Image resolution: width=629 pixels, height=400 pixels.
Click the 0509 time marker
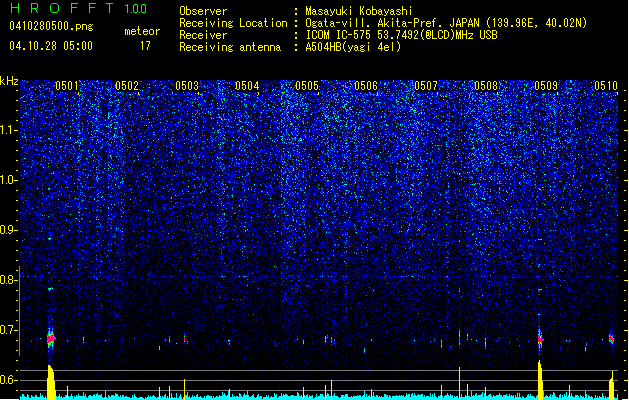click(x=546, y=86)
